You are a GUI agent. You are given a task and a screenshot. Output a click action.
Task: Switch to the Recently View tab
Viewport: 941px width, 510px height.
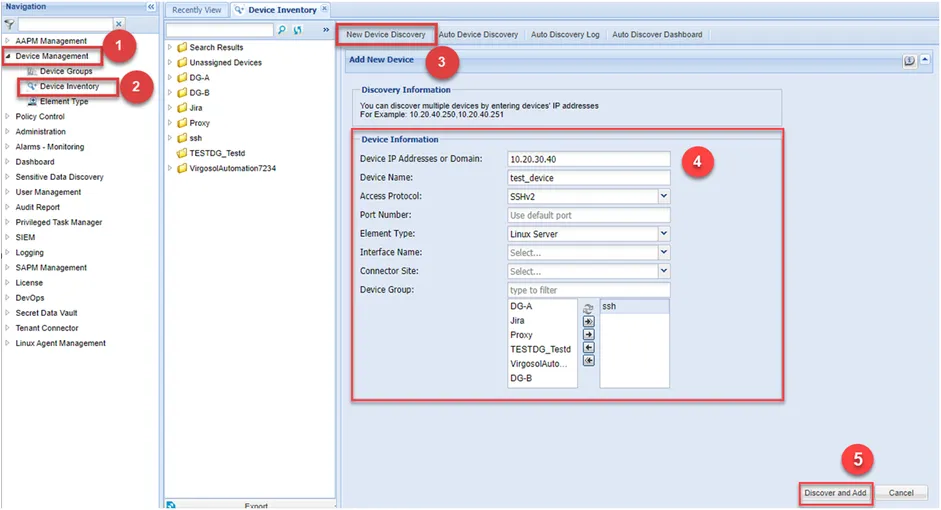coord(197,10)
